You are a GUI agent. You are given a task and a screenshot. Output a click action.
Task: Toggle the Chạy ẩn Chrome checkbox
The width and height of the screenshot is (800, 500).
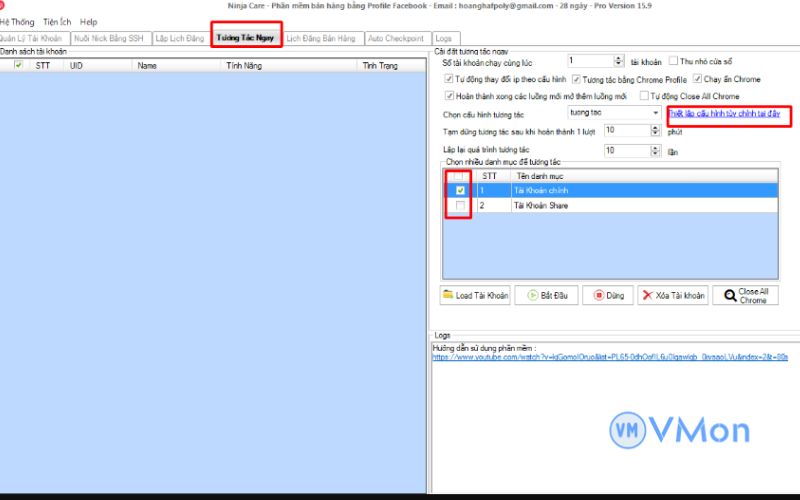697,79
